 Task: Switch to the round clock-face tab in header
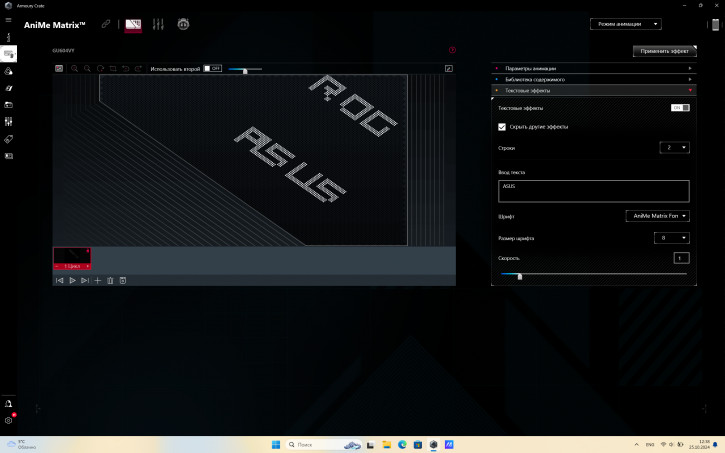tap(183, 24)
